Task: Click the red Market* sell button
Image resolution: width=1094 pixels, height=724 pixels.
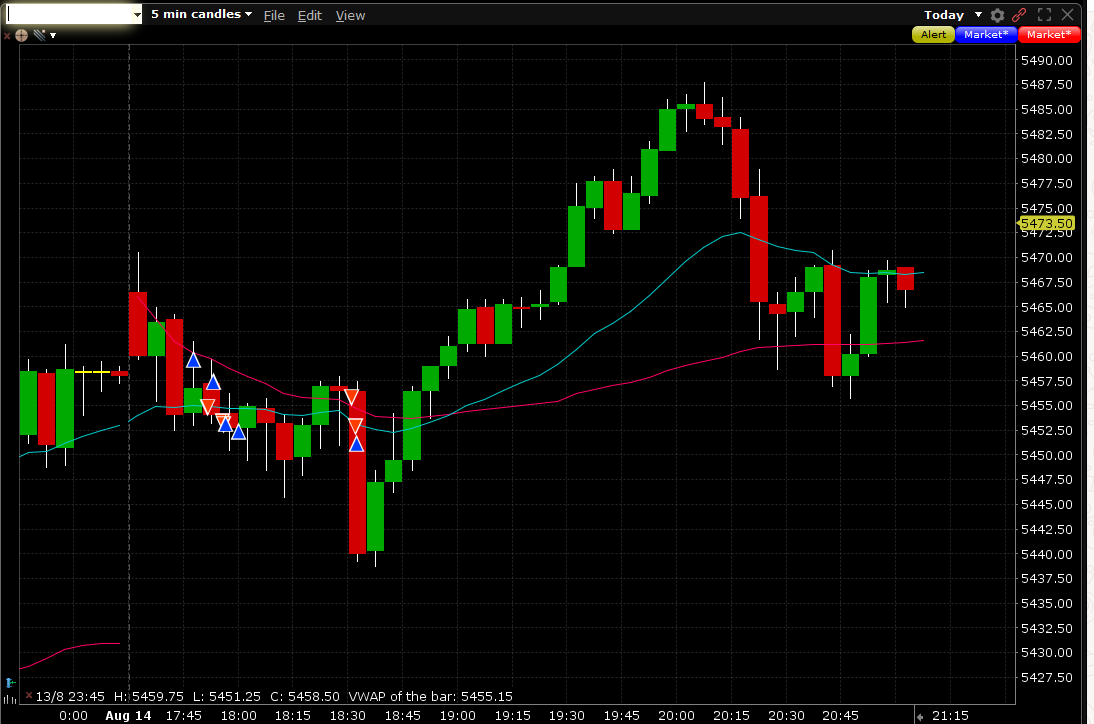Action: click(x=1049, y=34)
